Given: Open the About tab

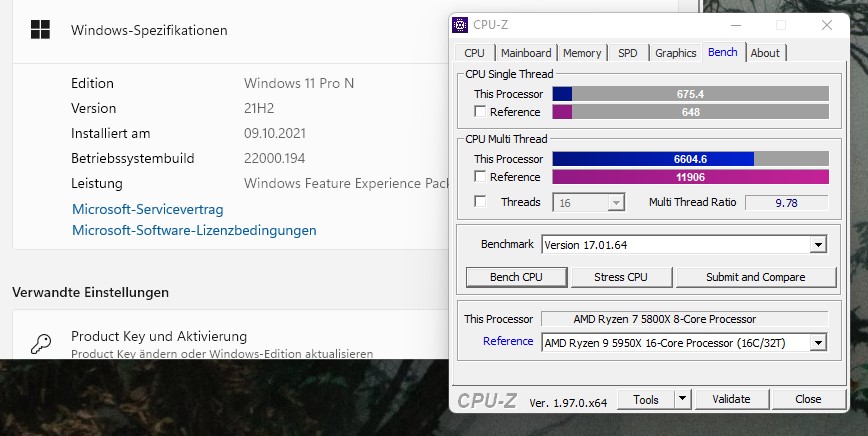Looking at the screenshot, I should pyautogui.click(x=765, y=53).
